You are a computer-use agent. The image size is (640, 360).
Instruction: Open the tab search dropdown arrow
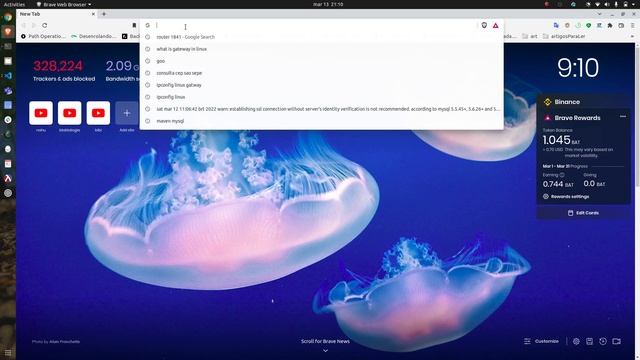(599, 14)
